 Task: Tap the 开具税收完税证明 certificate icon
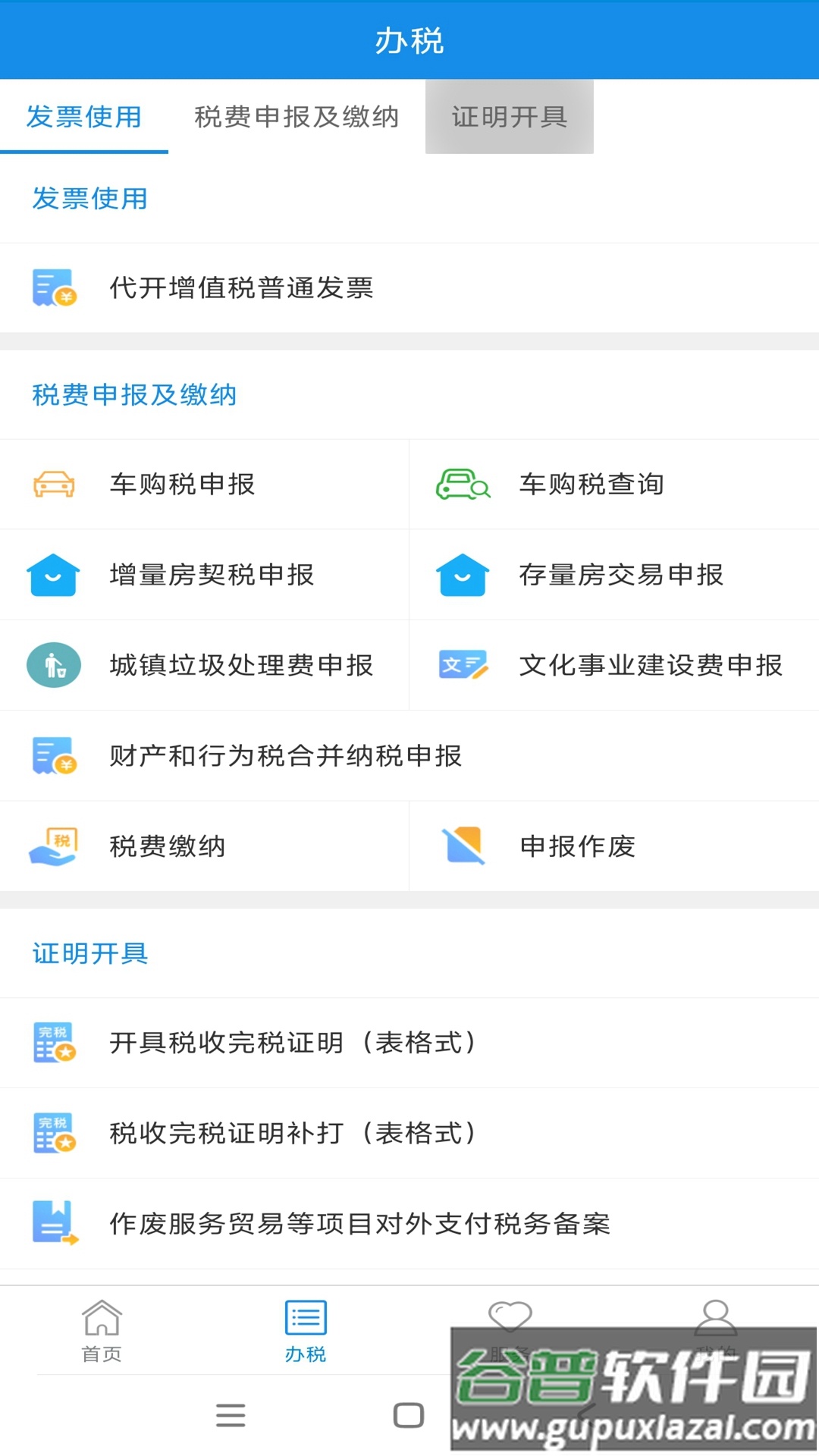54,1043
